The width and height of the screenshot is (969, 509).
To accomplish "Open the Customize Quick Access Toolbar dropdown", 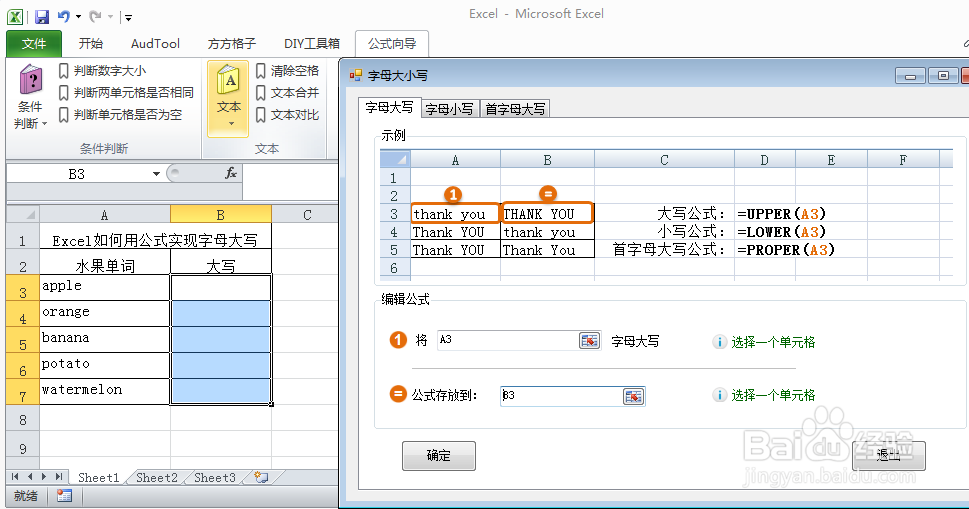I will 128,18.
